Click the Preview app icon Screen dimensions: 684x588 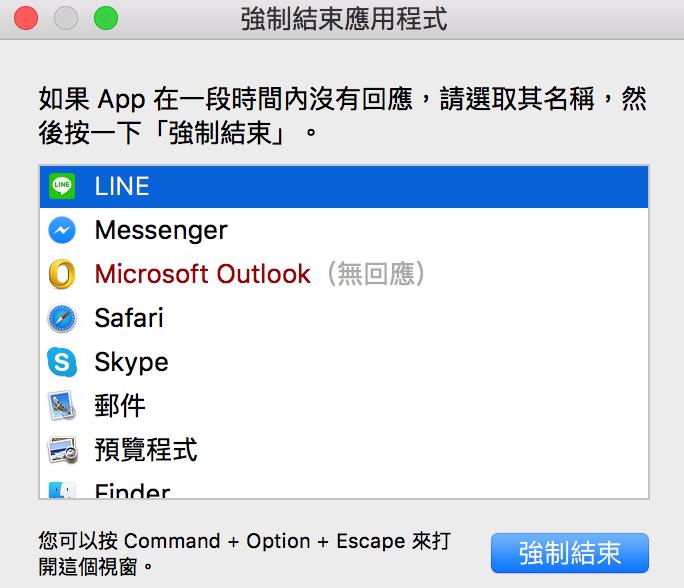pyautogui.click(x=62, y=450)
